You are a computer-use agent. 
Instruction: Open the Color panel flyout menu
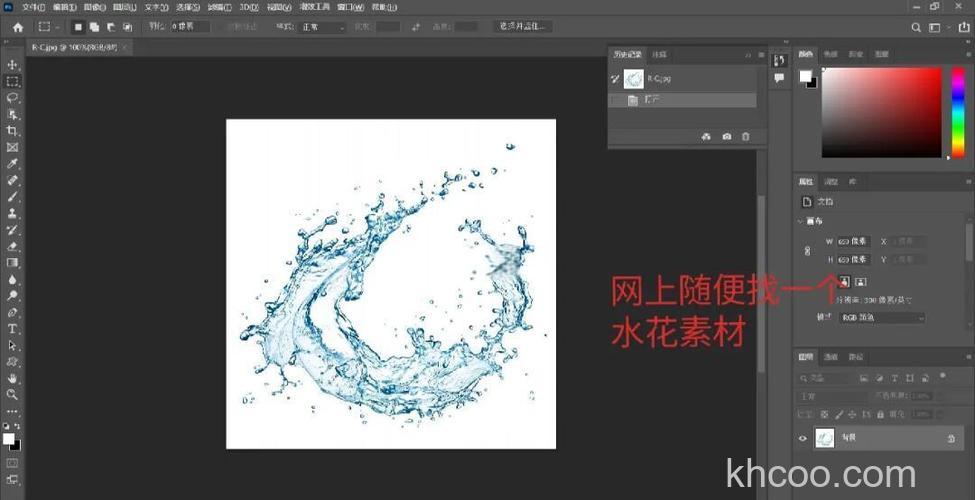(x=969, y=55)
